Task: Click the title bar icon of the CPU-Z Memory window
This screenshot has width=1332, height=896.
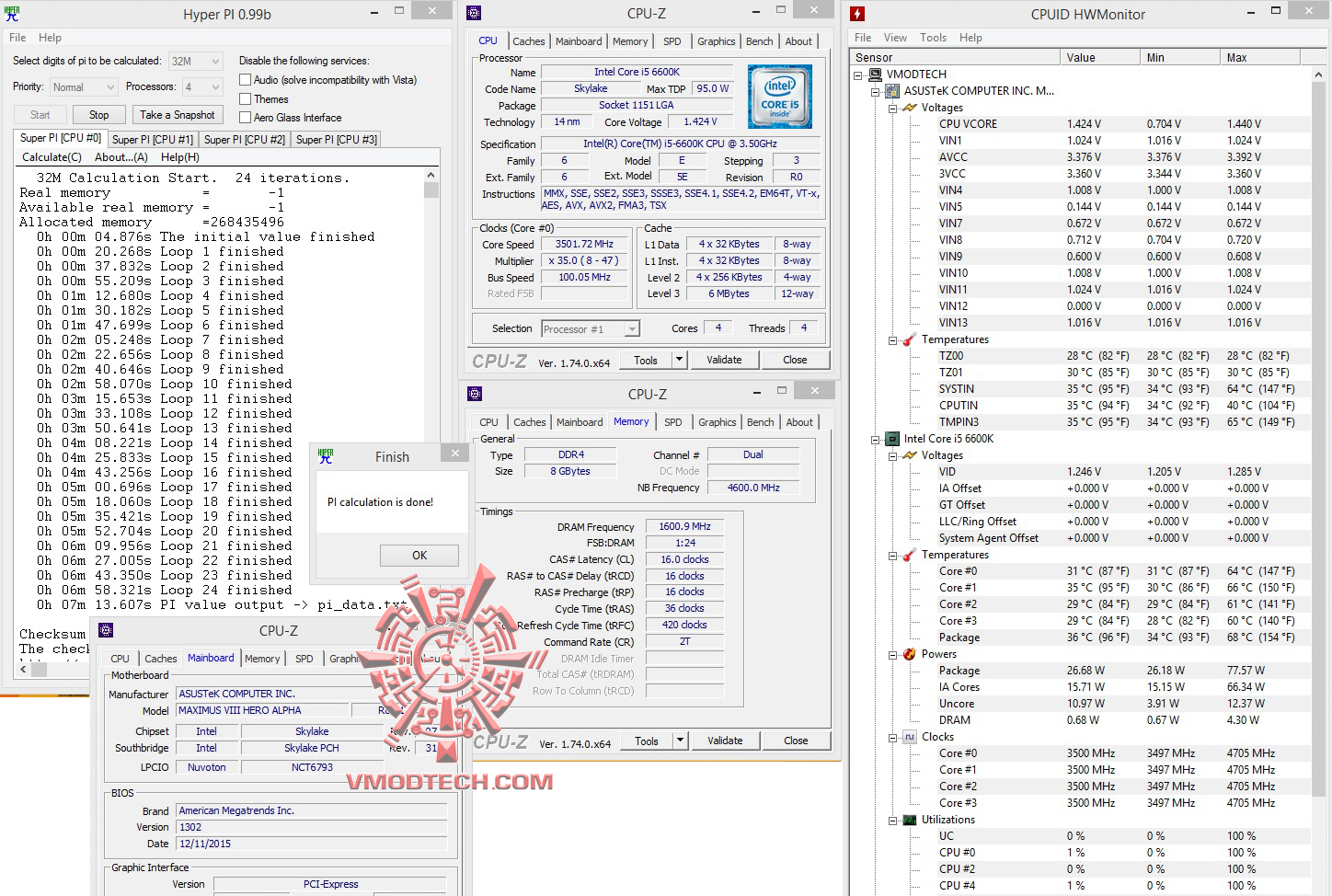Action: [x=475, y=394]
